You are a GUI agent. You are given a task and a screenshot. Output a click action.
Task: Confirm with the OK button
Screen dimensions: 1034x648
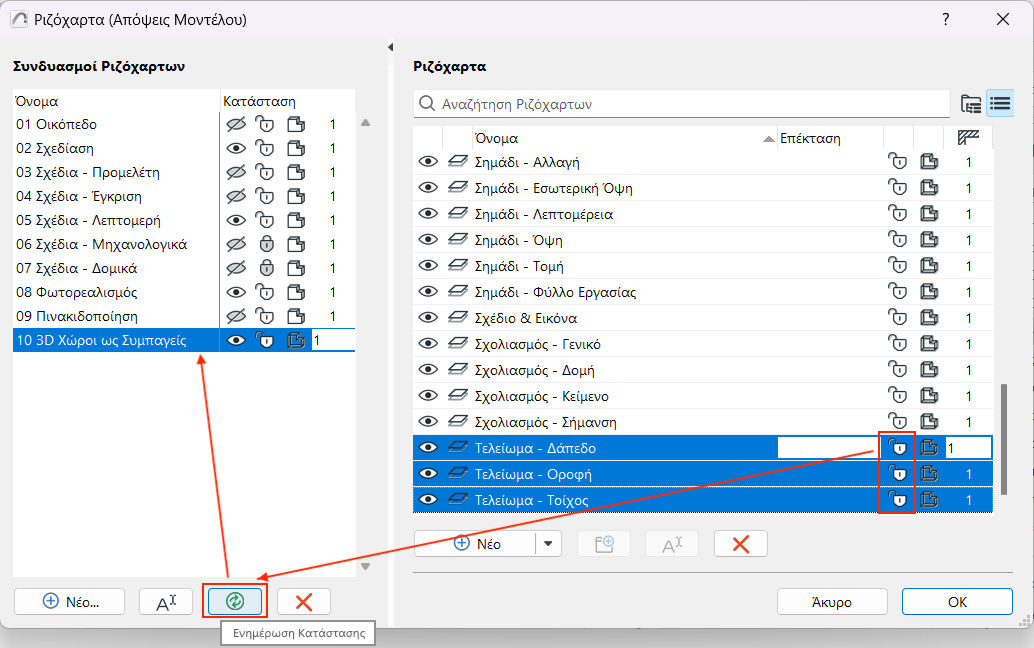[957, 602]
